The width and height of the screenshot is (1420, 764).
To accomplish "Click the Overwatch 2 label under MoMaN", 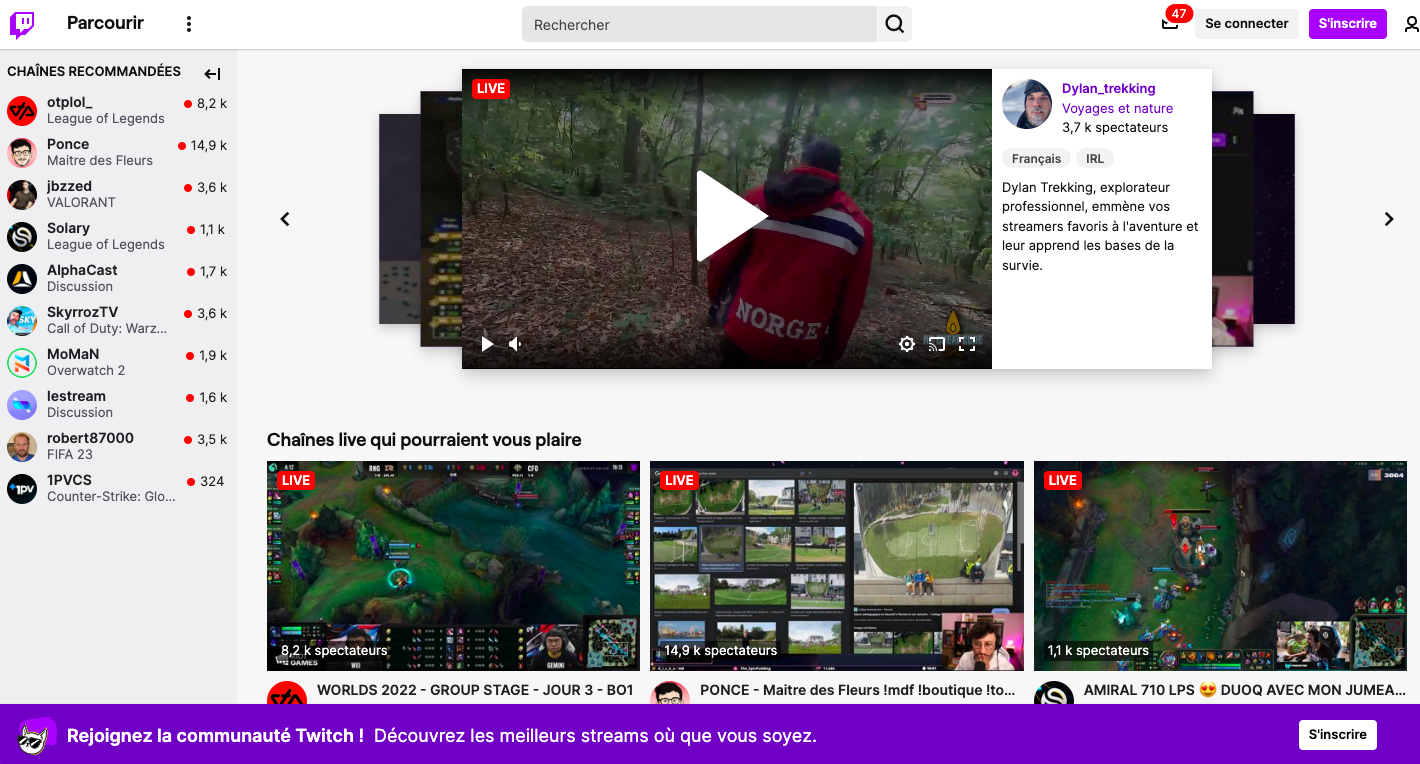I will (x=86, y=370).
